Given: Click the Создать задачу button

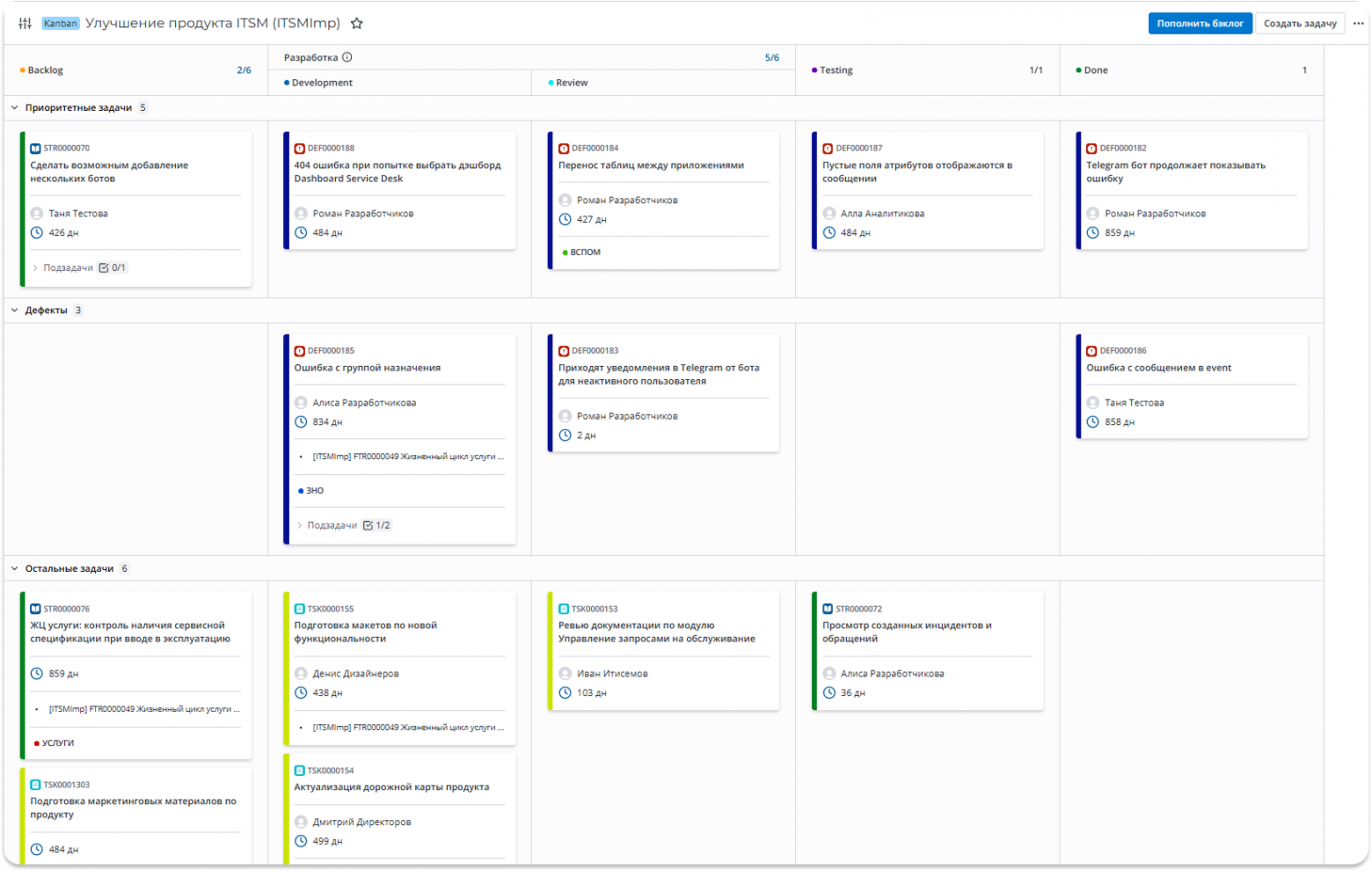Looking at the screenshot, I should [x=1299, y=24].
